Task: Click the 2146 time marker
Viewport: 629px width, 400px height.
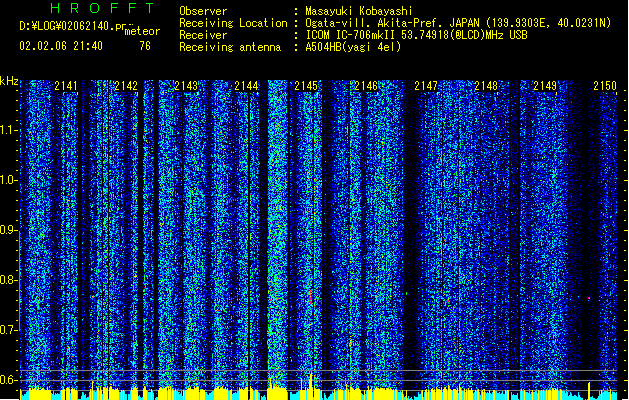Action: (x=366, y=86)
